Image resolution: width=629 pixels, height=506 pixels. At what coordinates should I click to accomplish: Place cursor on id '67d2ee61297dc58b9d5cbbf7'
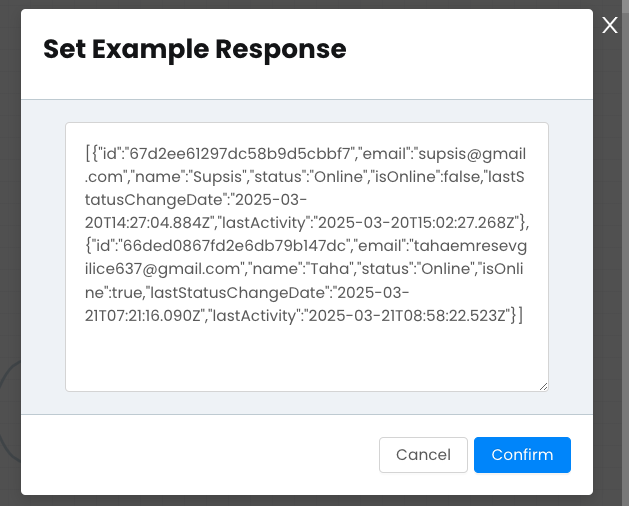[240, 154]
